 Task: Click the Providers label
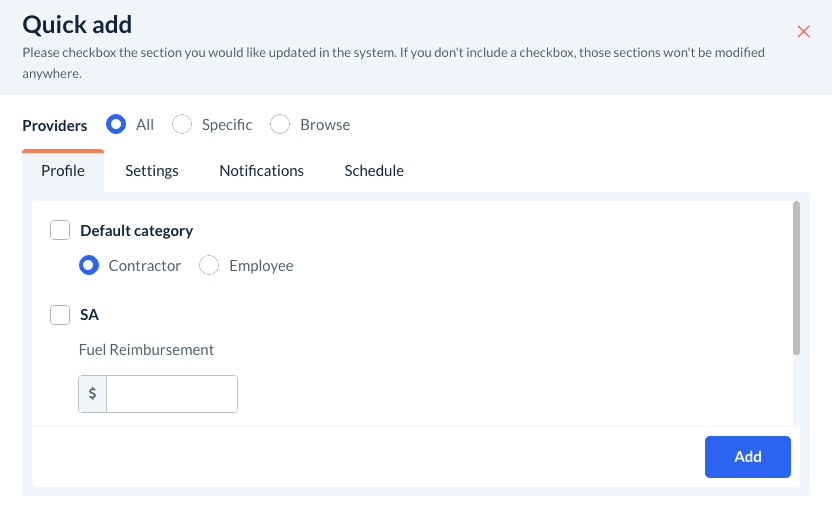tap(55, 125)
